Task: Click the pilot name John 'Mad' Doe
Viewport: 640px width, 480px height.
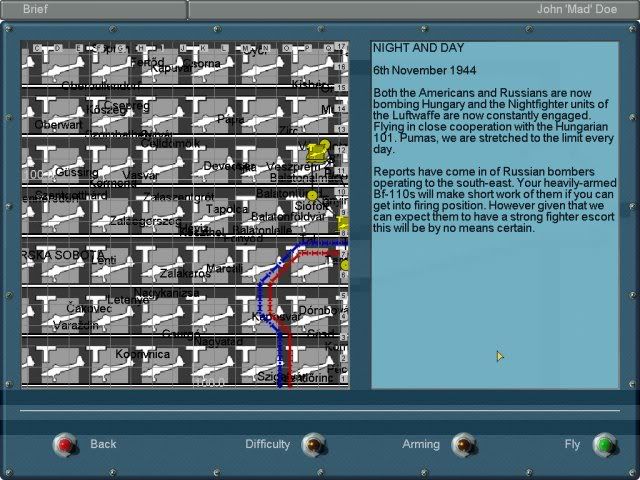Action: click(577, 9)
